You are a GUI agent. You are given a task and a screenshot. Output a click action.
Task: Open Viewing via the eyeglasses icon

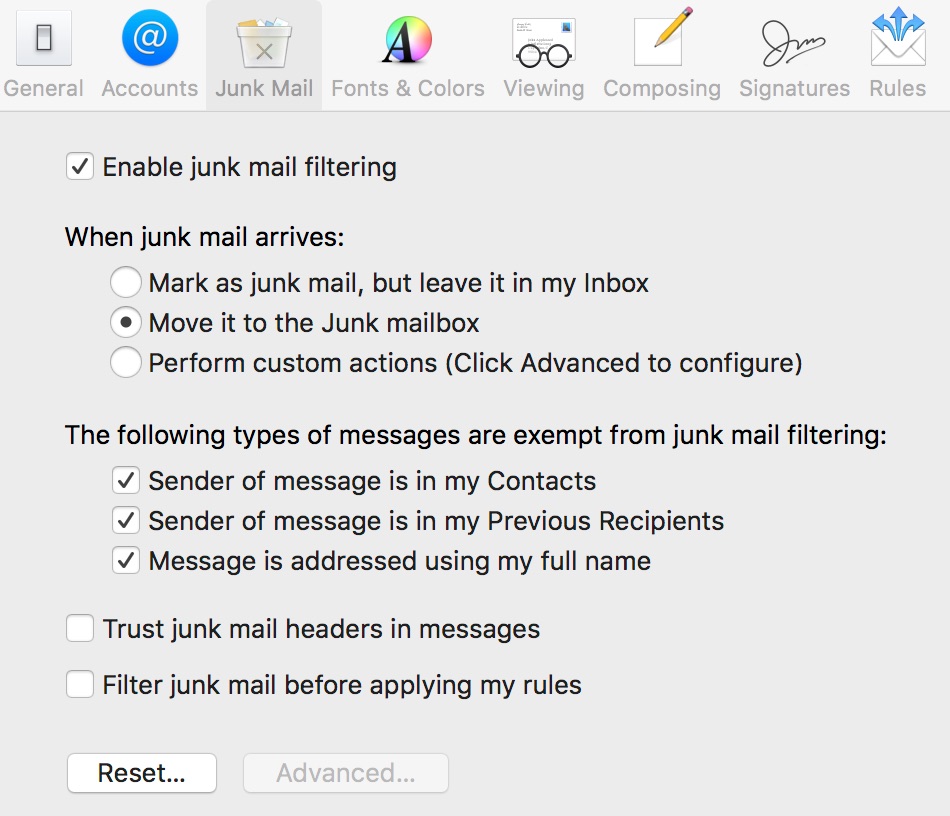coord(543,42)
